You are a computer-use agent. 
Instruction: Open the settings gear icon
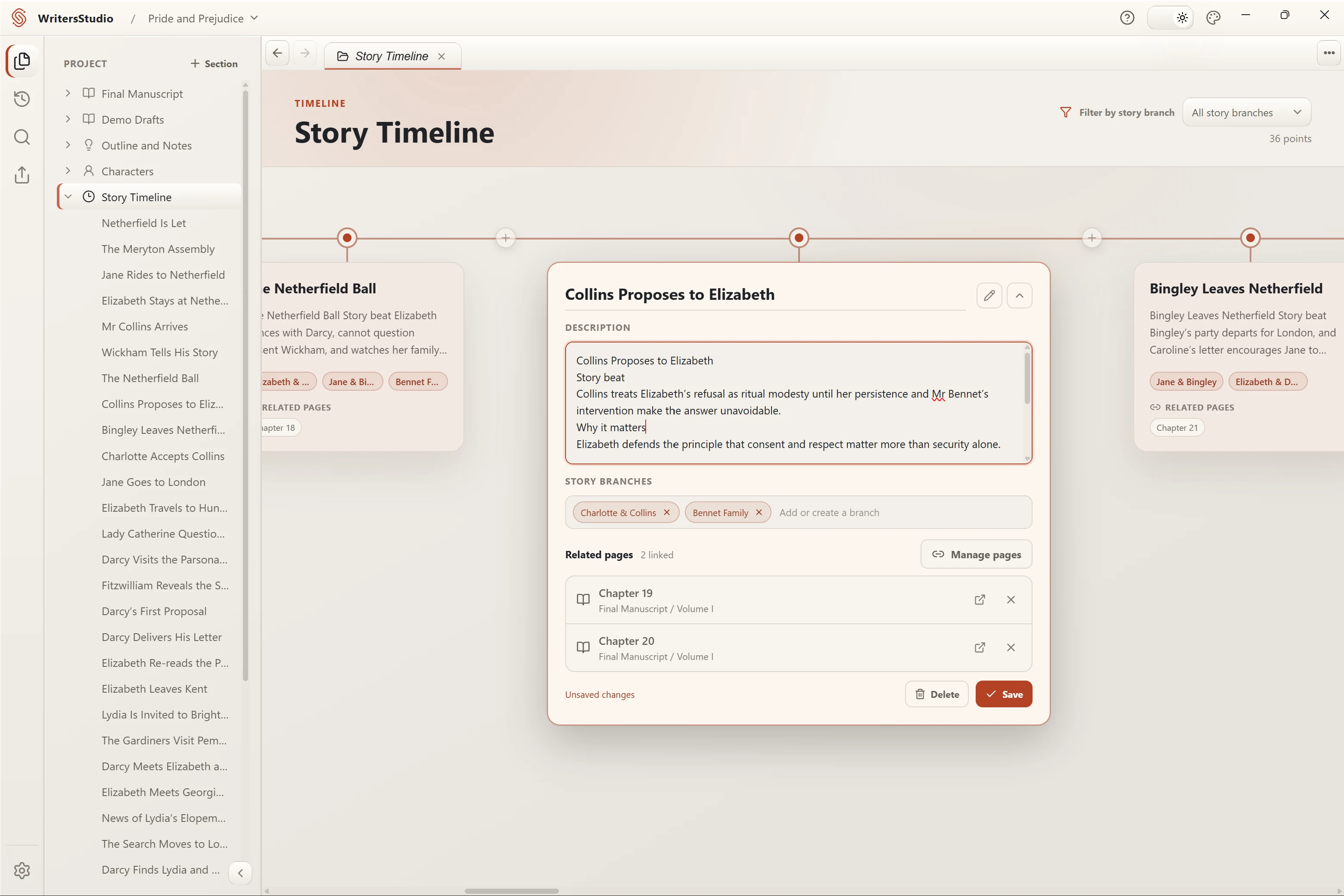22,870
